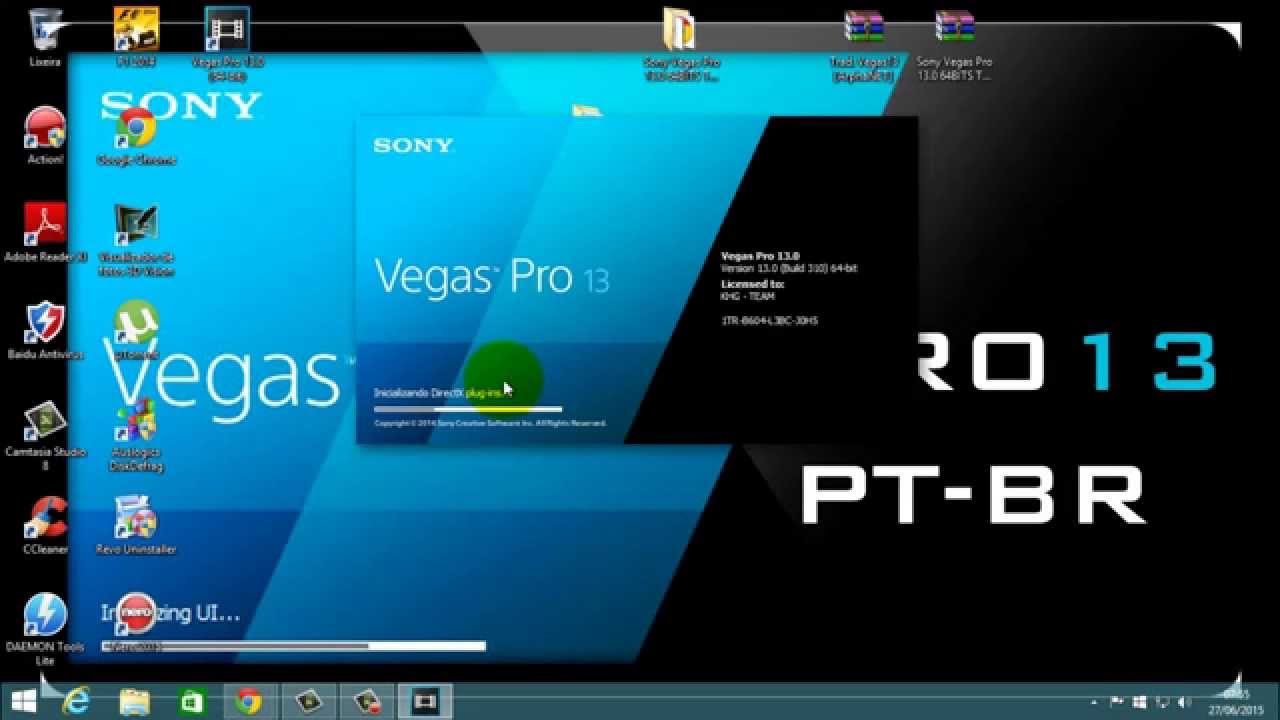The image size is (1280, 720).
Task: Launch CCleaner from the desktop
Action: pos(45,525)
